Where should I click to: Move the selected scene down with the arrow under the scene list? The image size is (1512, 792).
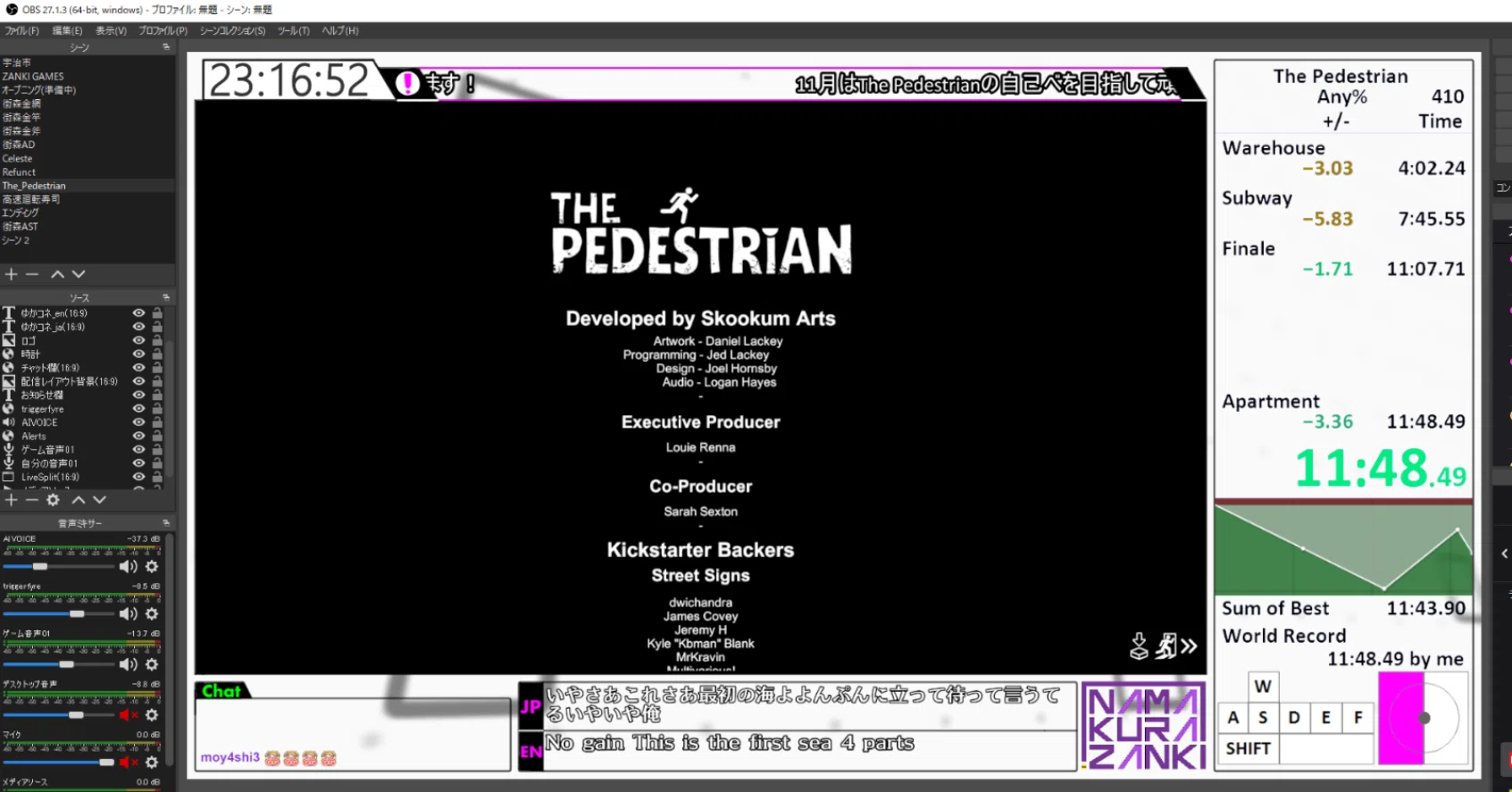click(79, 274)
